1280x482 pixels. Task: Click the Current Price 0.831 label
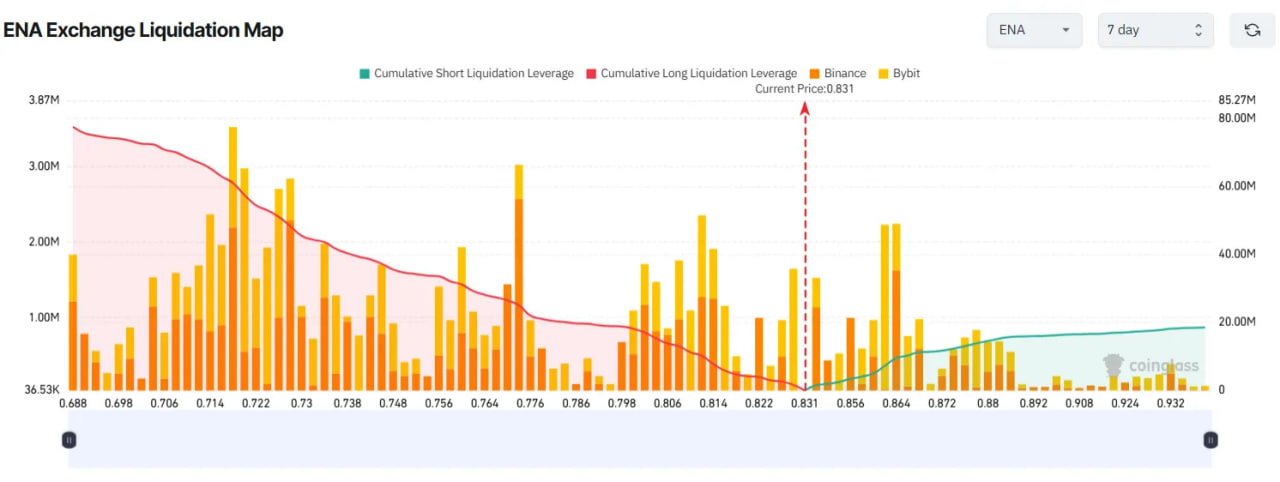point(804,88)
